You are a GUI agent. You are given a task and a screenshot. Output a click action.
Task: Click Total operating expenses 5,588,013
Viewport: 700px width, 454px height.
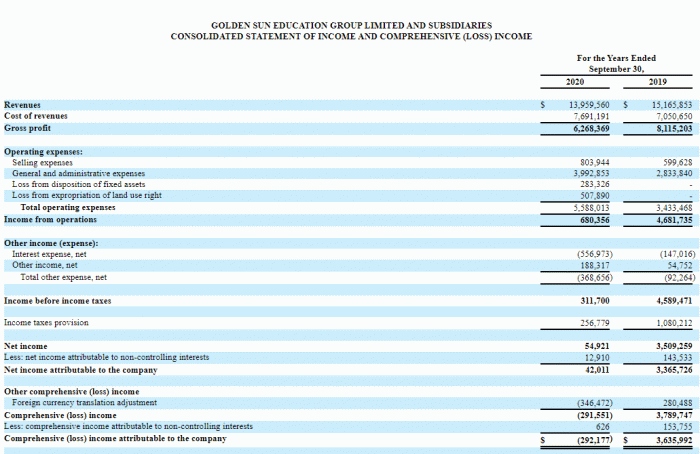[591, 208]
